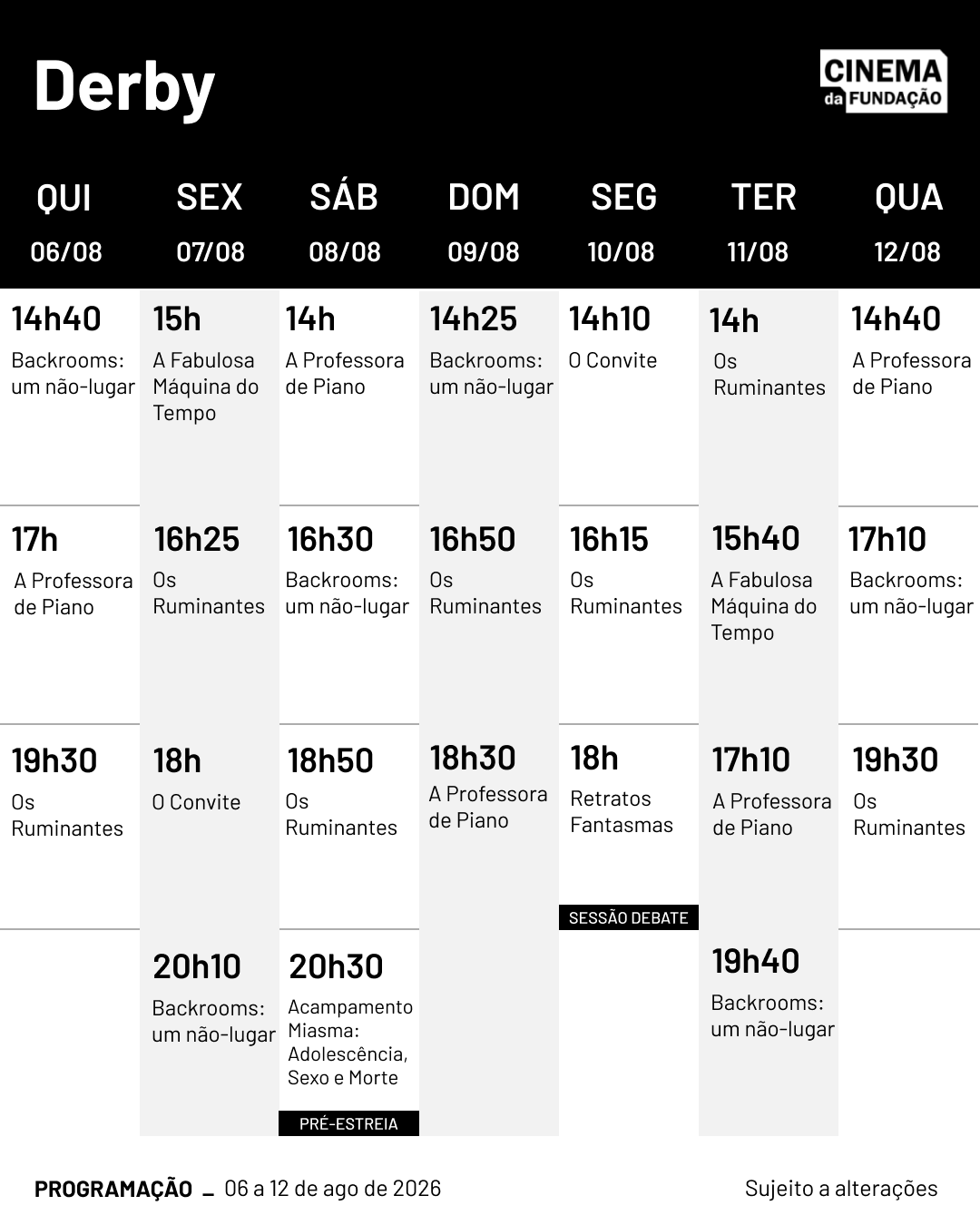Select the SÁB 08/08 day header
The width and height of the screenshot is (980, 1225).
point(344,222)
